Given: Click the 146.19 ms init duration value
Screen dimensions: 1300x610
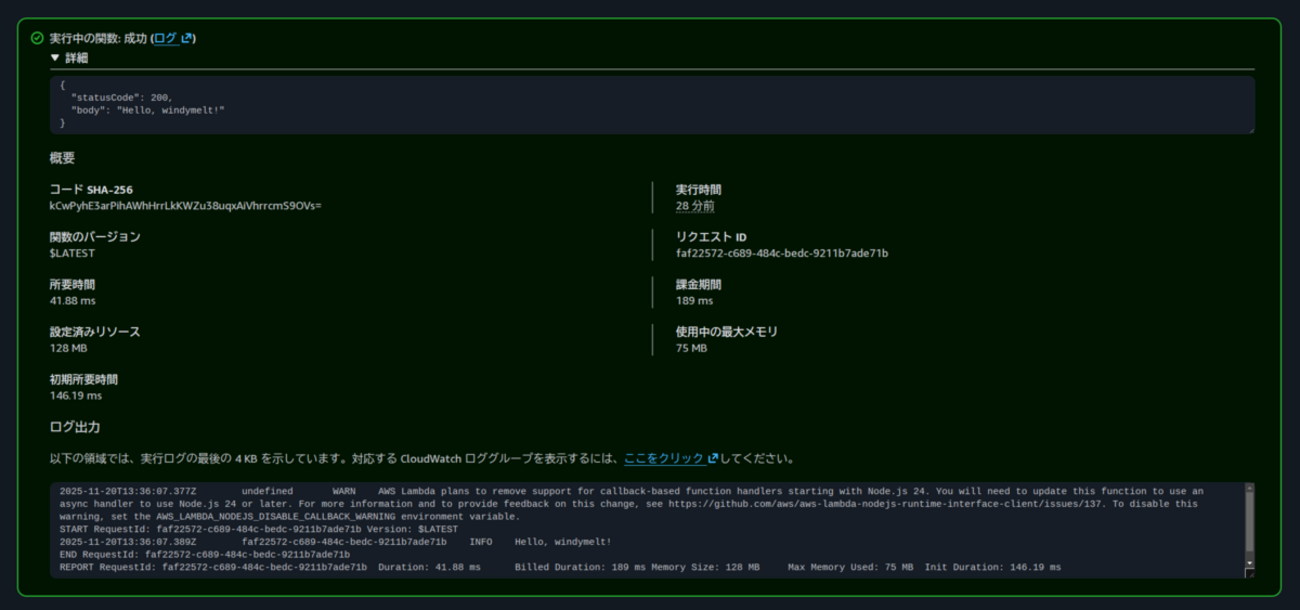Looking at the screenshot, I should tap(76, 395).
